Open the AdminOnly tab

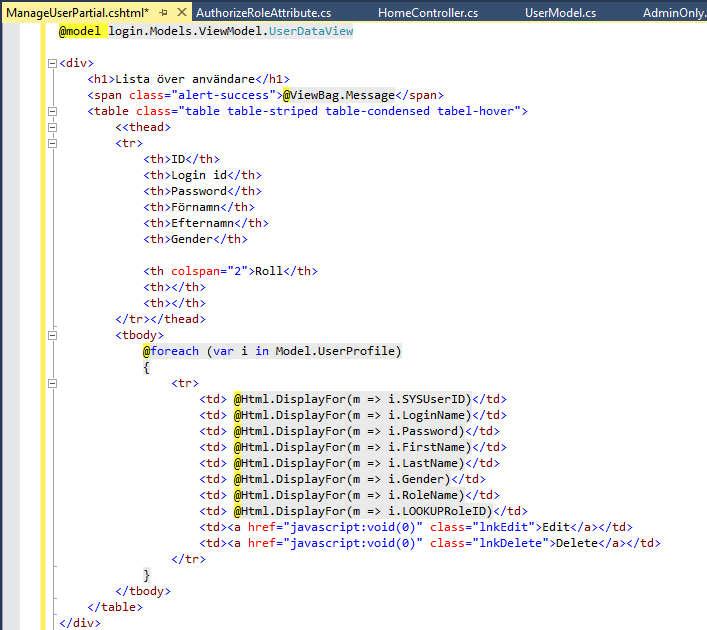tap(674, 13)
